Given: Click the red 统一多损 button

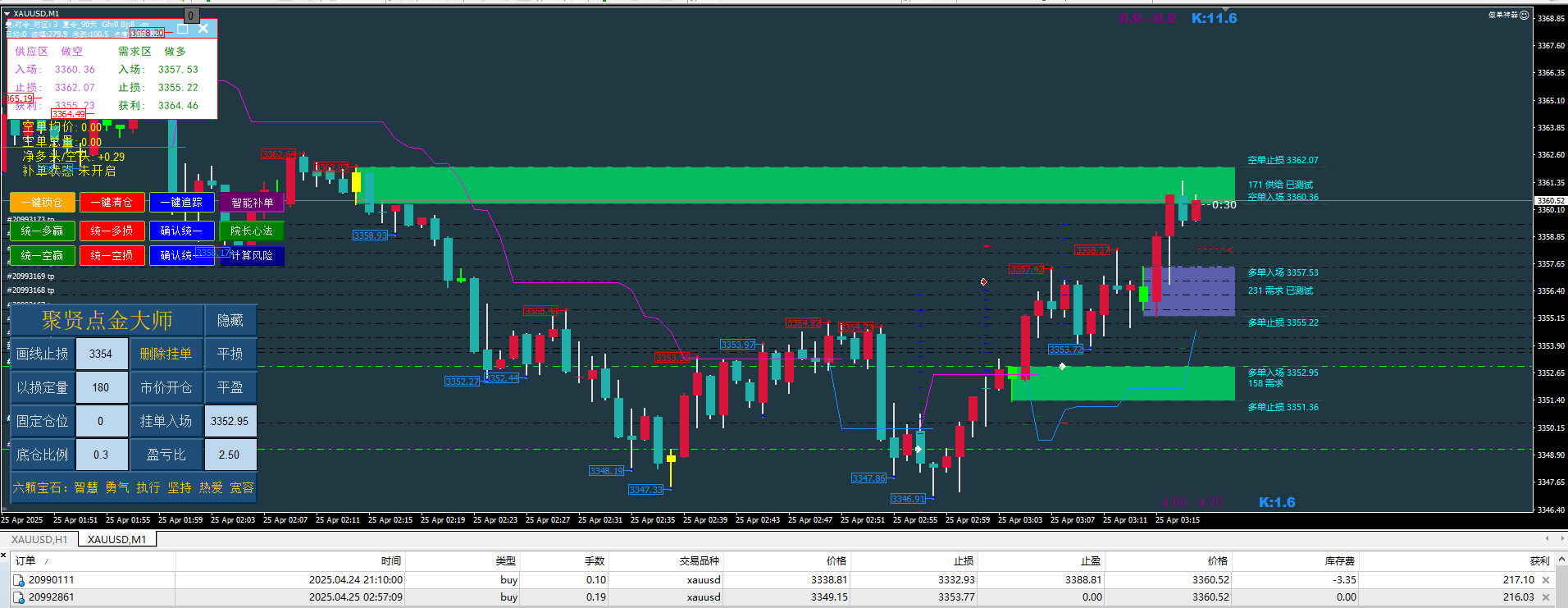Looking at the screenshot, I should point(112,231).
